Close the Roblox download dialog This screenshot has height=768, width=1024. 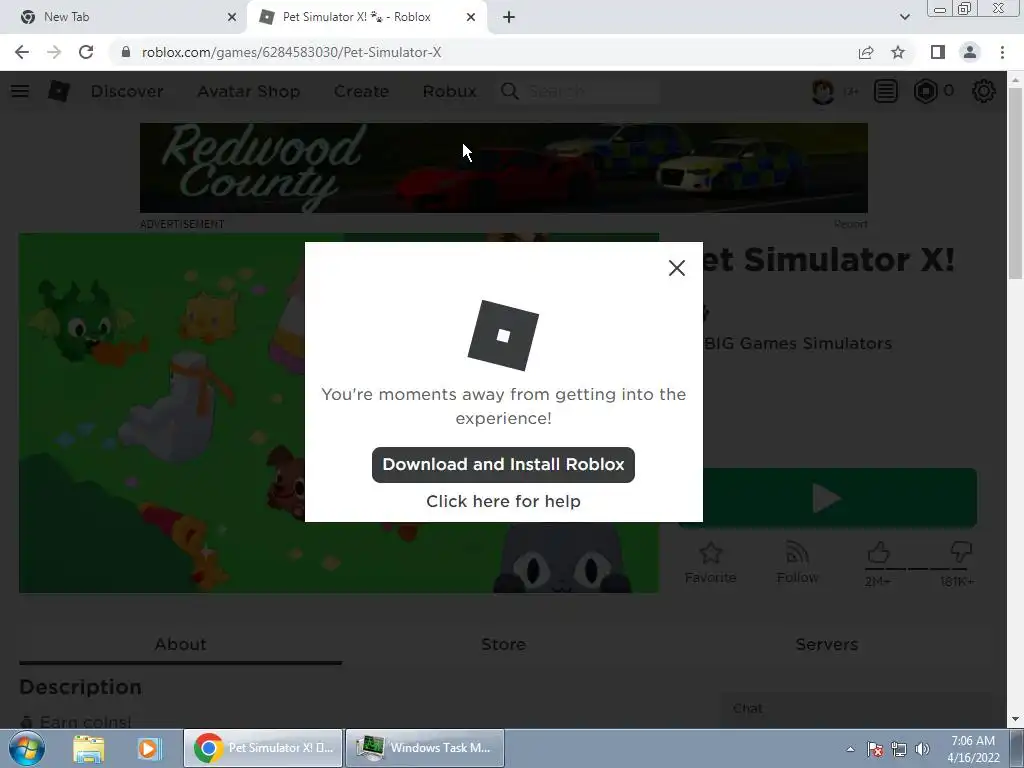[x=677, y=268]
